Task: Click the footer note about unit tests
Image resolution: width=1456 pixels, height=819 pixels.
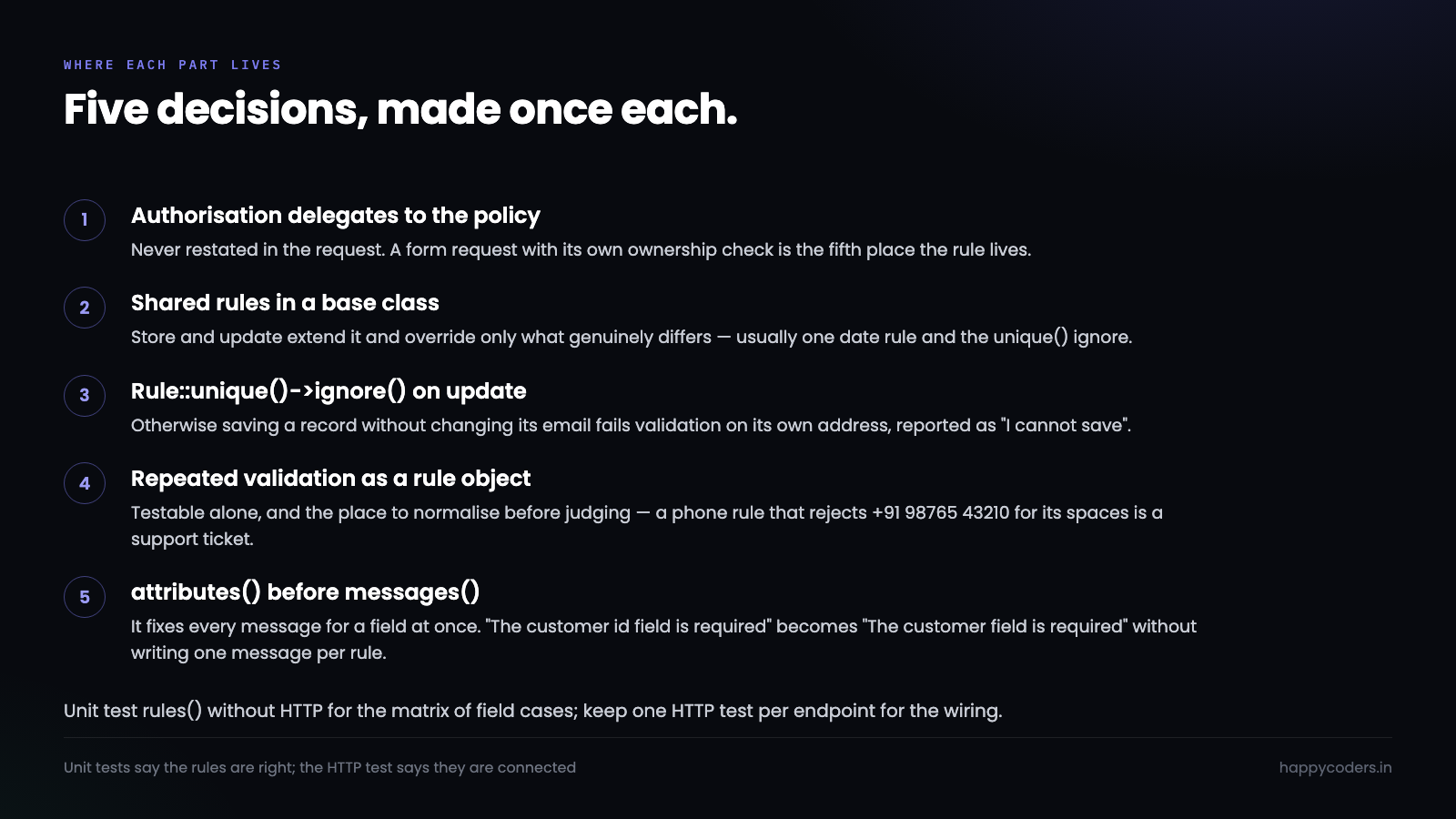Action: (319, 767)
